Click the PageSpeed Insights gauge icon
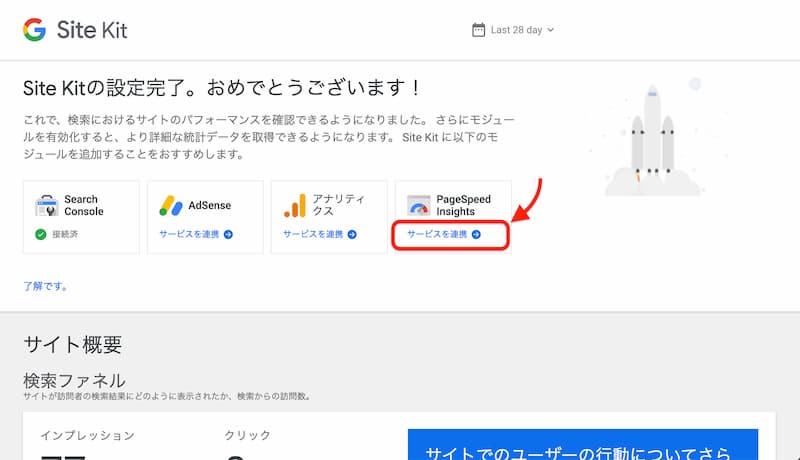 419,206
